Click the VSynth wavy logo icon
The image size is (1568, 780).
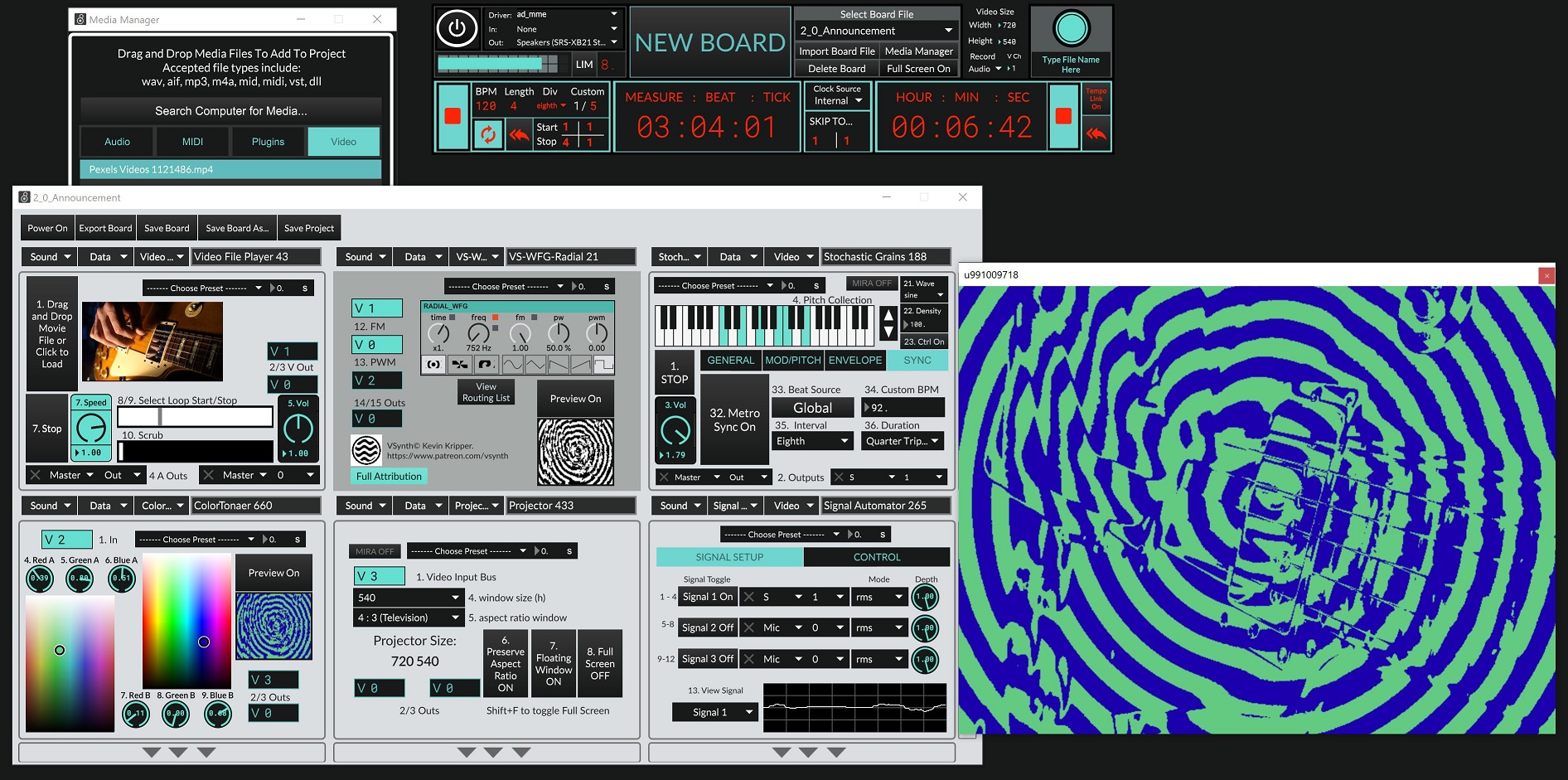point(365,450)
